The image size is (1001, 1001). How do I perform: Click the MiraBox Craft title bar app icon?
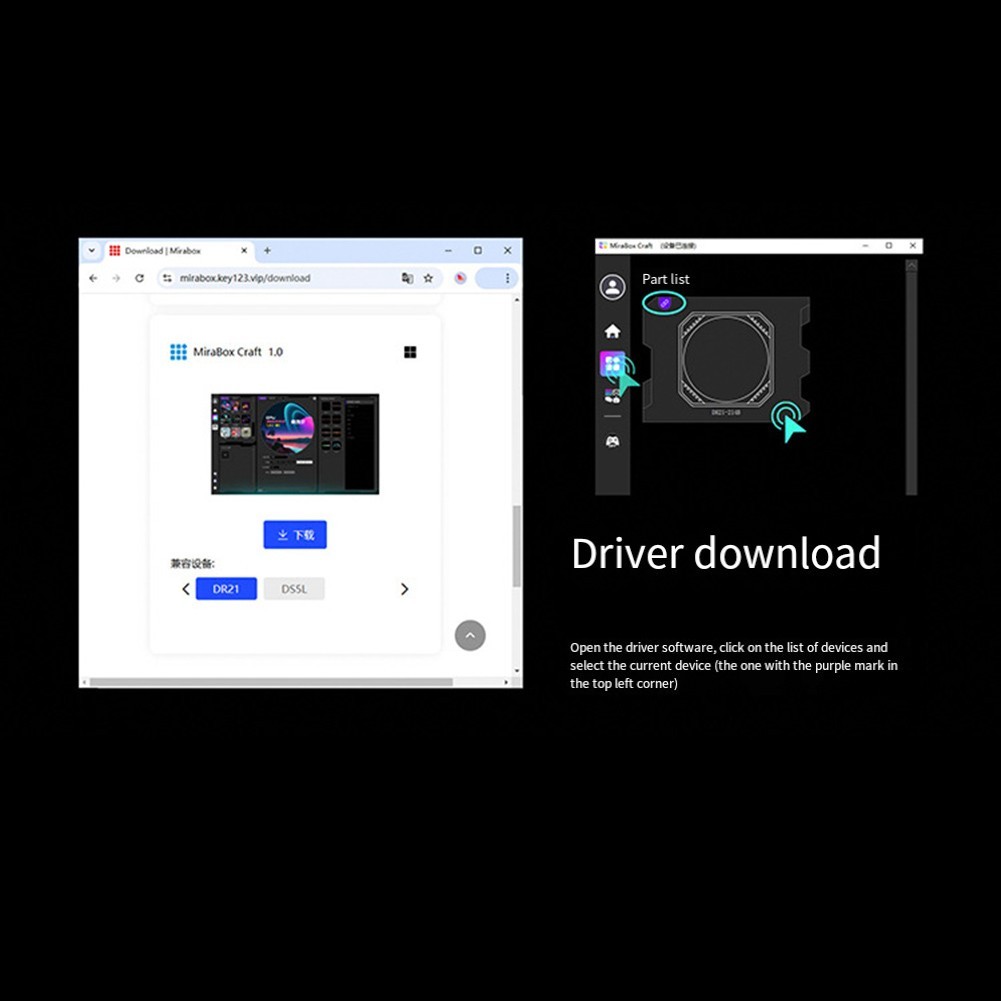pos(603,246)
